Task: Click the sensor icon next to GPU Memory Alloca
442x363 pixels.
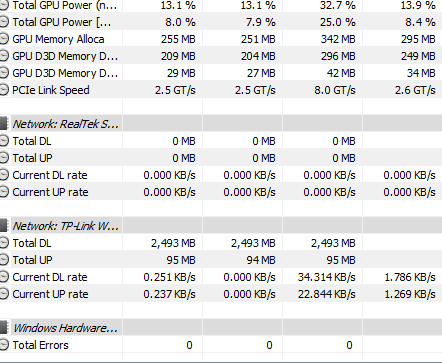Action: point(4,39)
